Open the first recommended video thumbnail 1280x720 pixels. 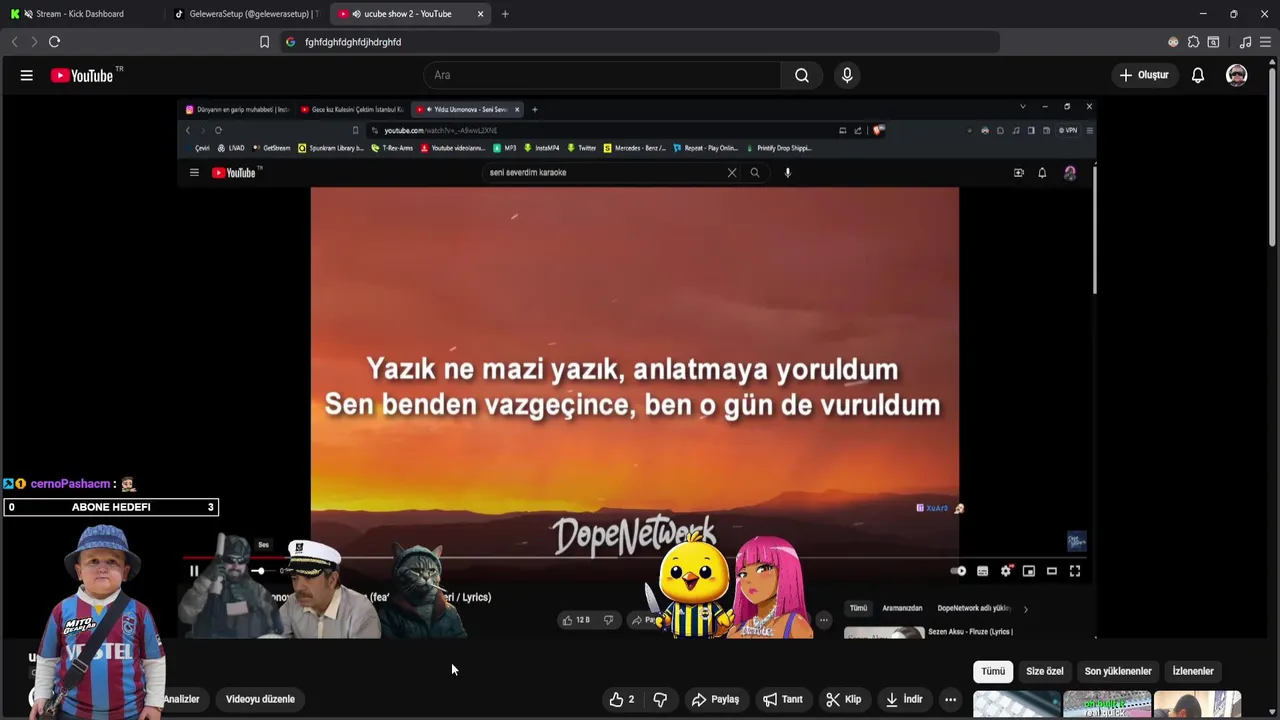click(1016, 704)
